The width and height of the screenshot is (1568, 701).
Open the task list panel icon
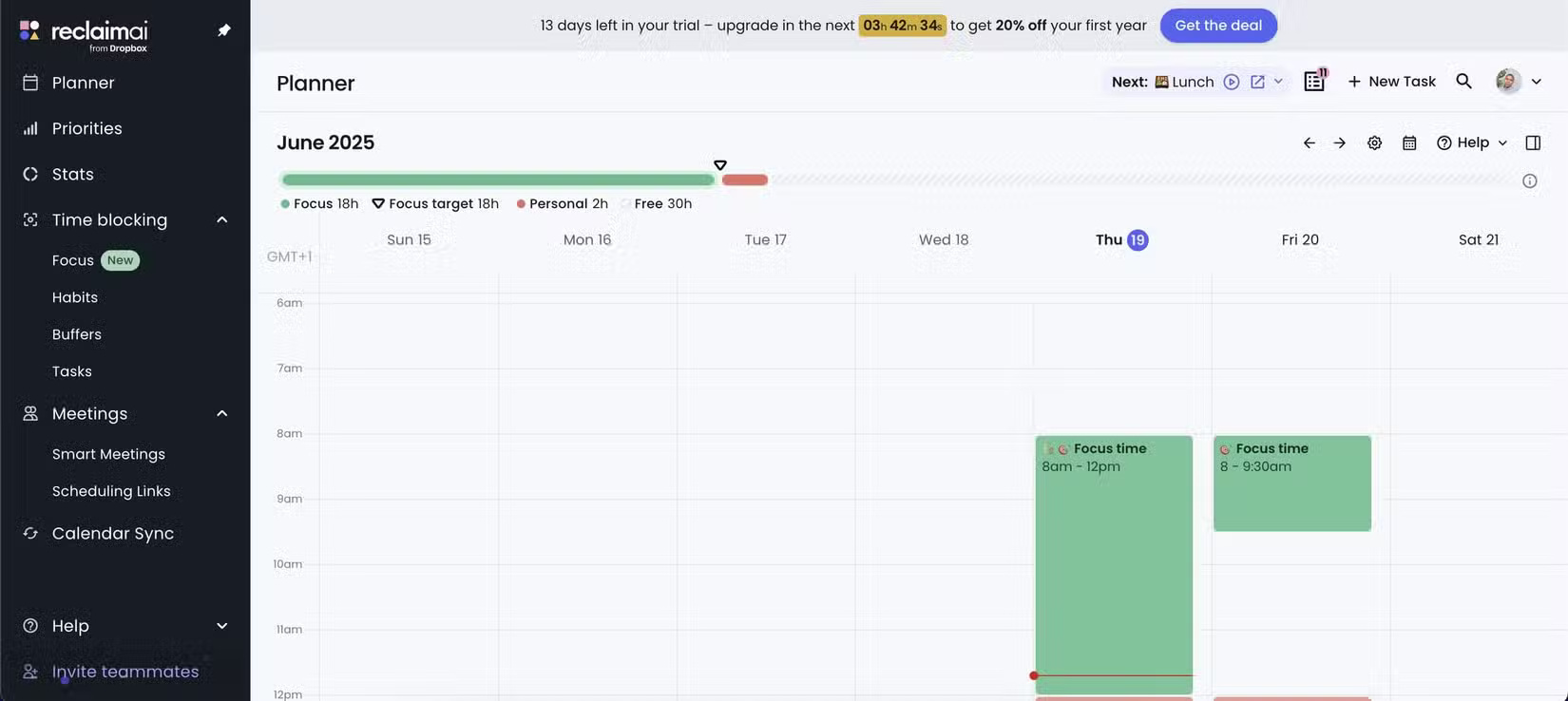click(x=1314, y=82)
